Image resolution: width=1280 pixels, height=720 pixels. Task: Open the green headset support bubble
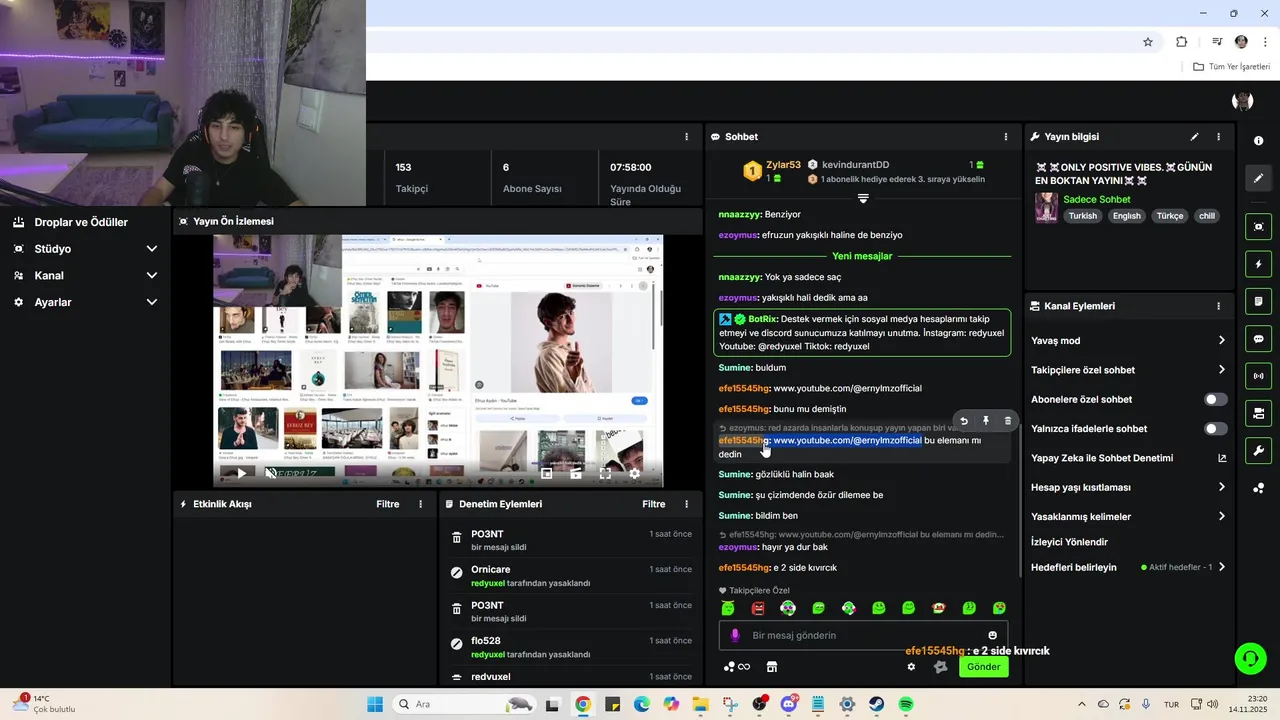click(x=1250, y=658)
